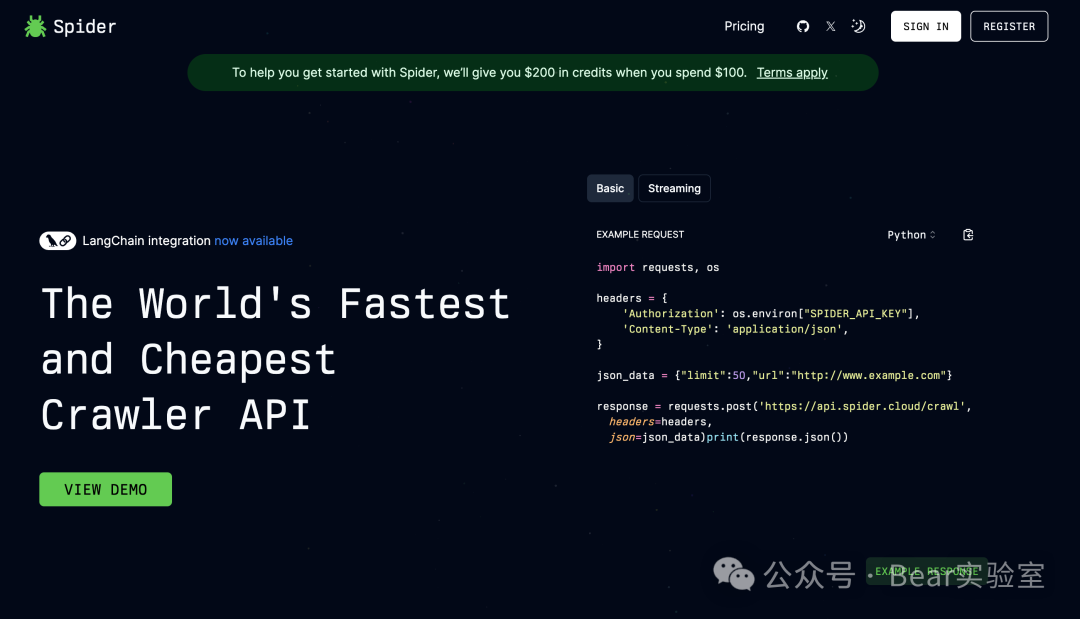Click the Spider brand name text
Viewport: 1080px width, 619px height.
point(85,27)
